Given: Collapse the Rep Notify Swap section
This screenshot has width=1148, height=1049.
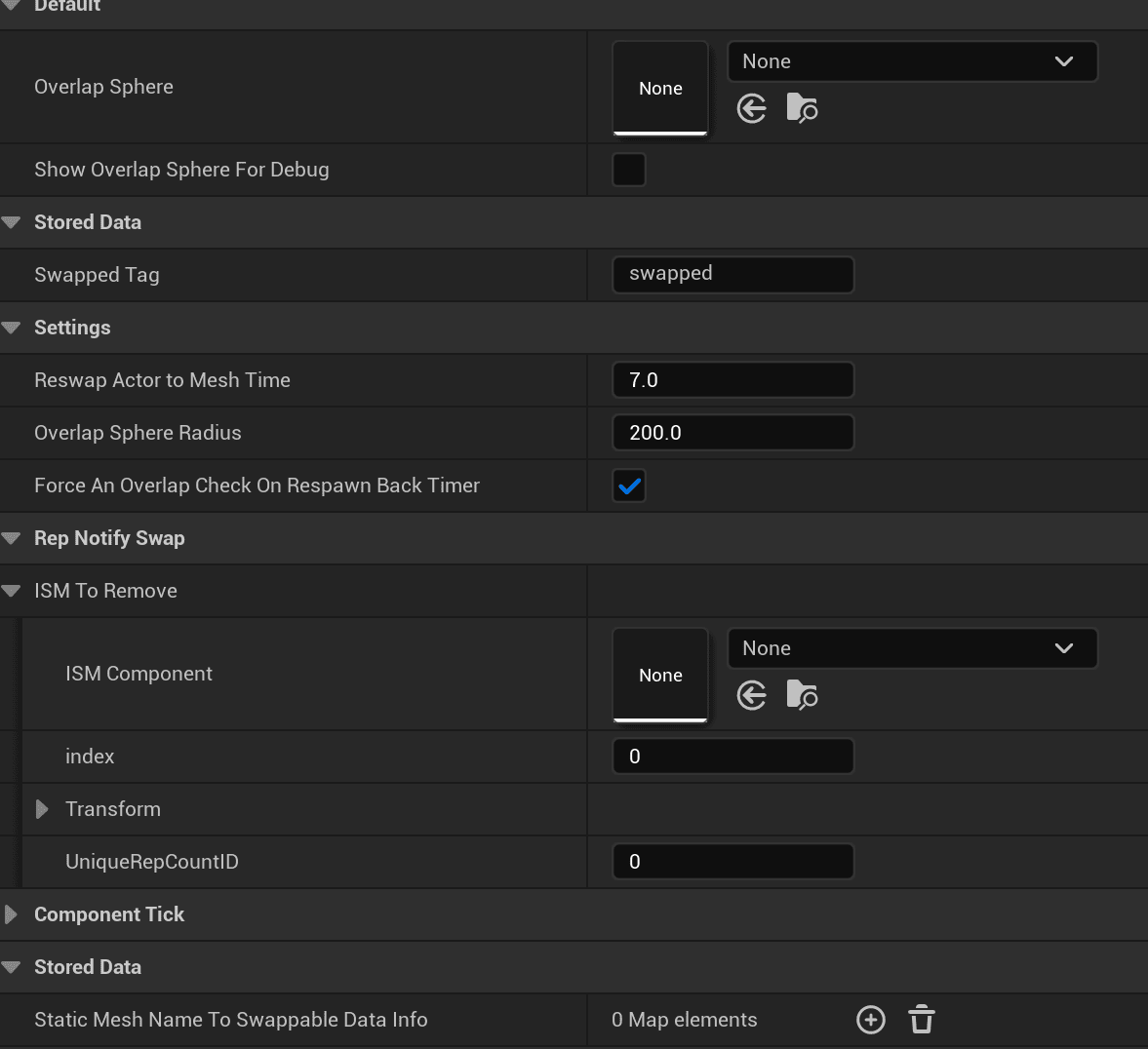Looking at the screenshot, I should click(x=11, y=539).
